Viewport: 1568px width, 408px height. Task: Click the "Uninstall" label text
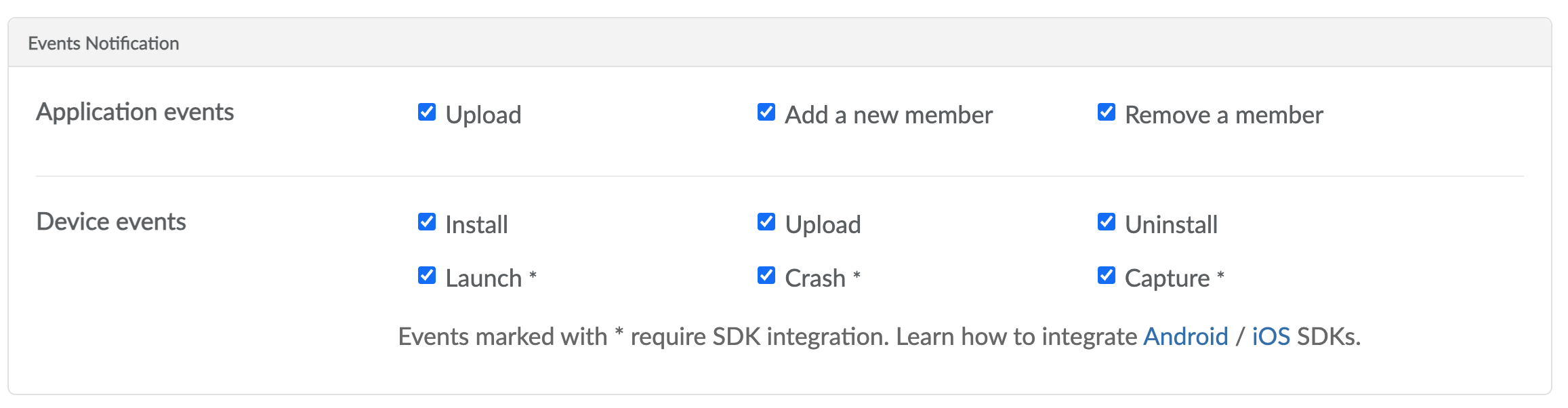[1171, 224]
